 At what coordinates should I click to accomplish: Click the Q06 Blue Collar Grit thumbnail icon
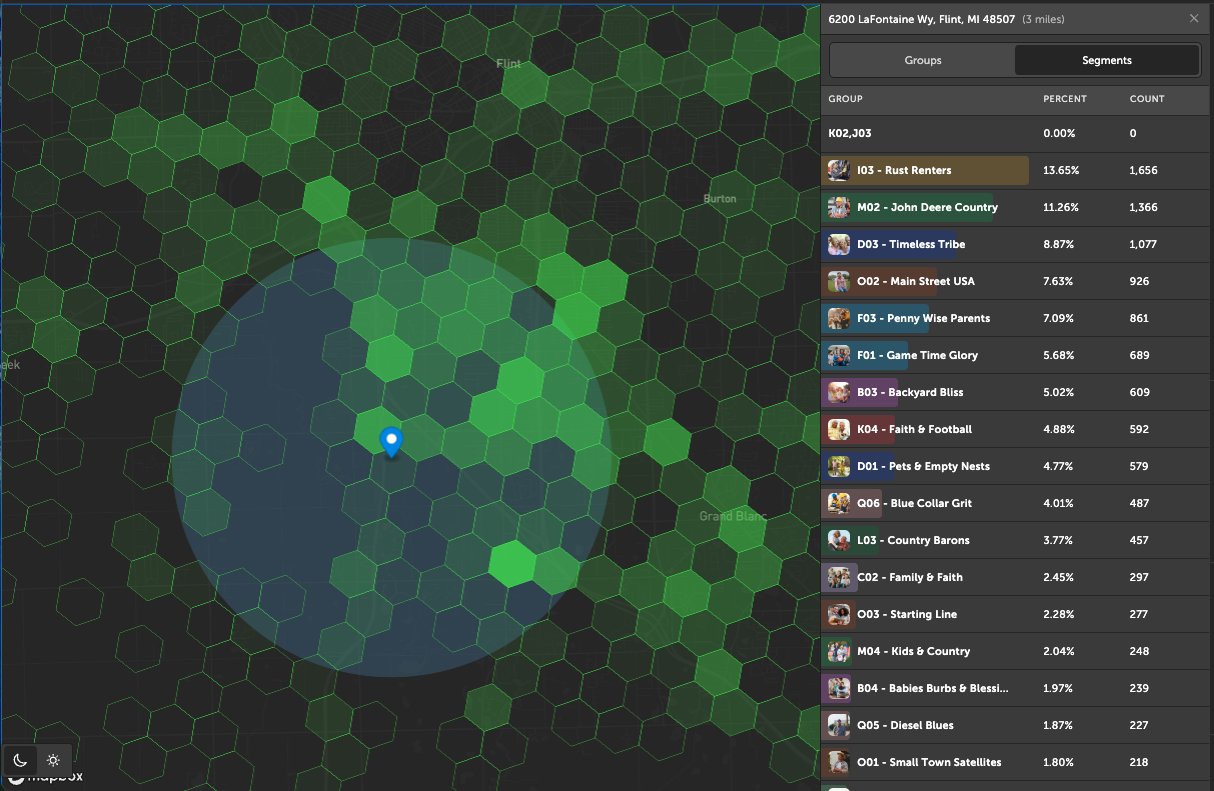pyautogui.click(x=839, y=503)
